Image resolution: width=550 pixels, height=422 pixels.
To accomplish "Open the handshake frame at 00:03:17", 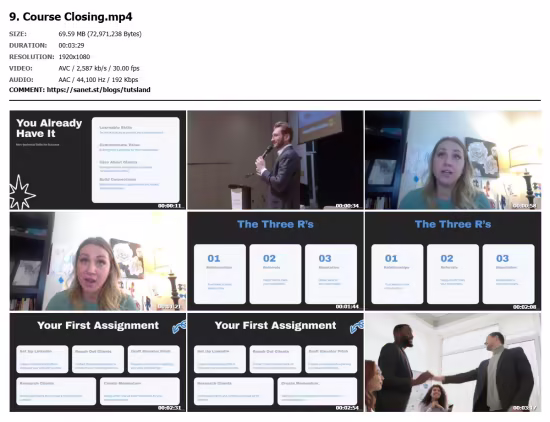I will (453, 362).
